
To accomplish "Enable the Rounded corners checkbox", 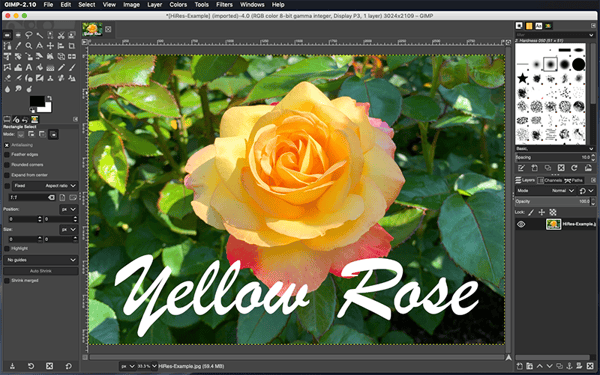I will [x=7, y=165].
